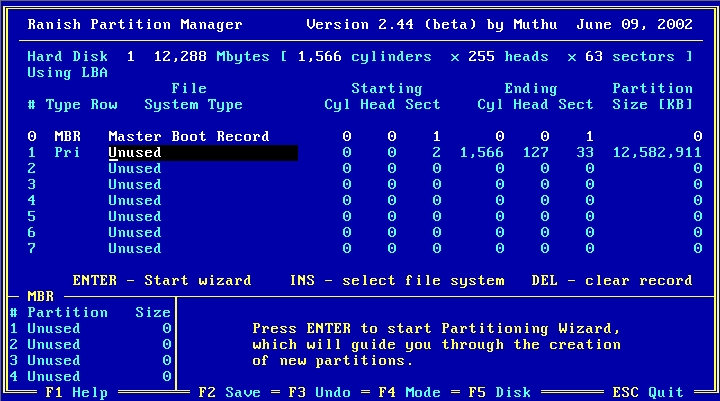720x401 pixels.
Task: Click the 255 heads geometry text
Action: 508,56
